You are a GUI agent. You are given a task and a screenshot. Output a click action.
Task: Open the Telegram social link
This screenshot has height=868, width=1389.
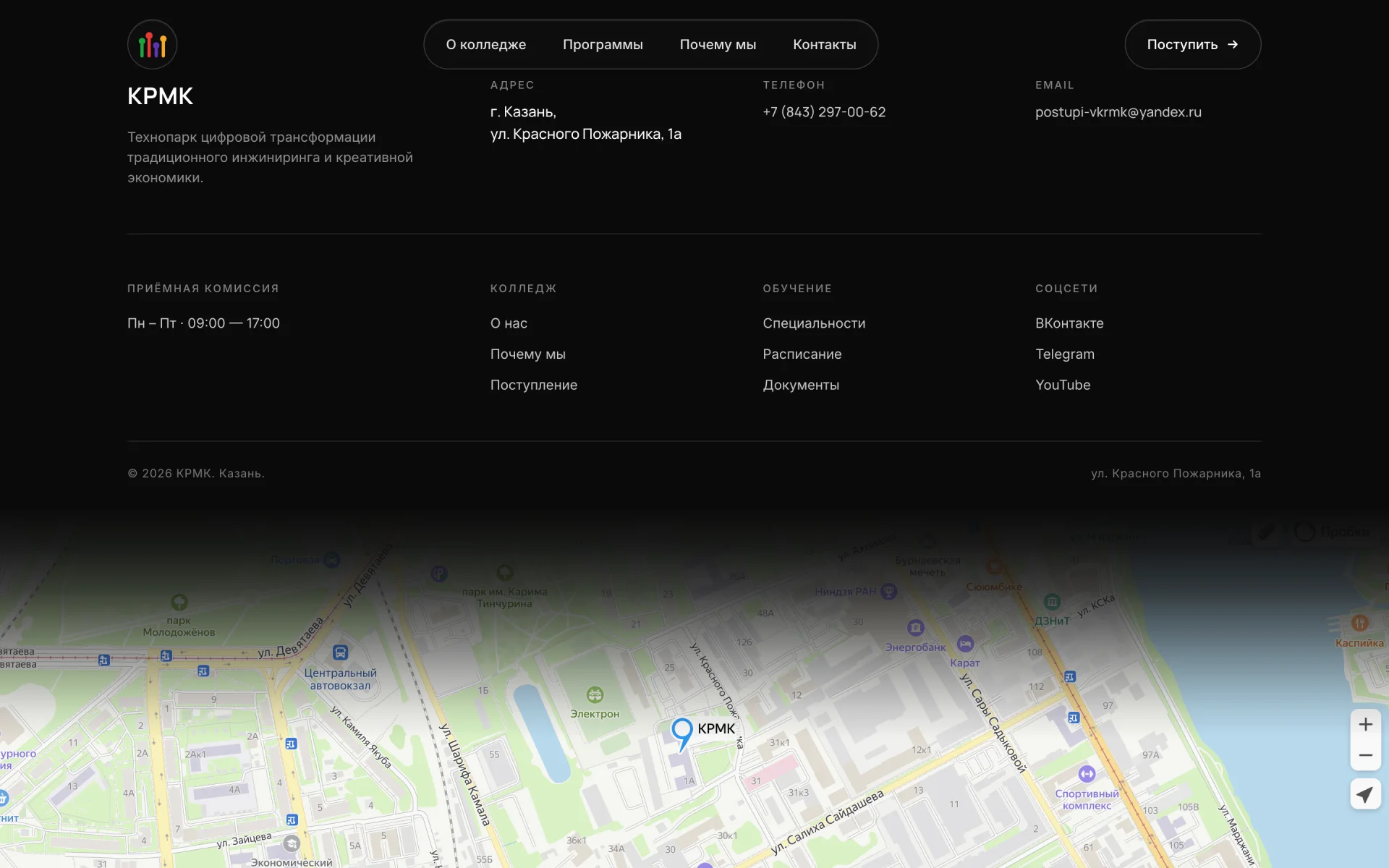click(x=1065, y=354)
